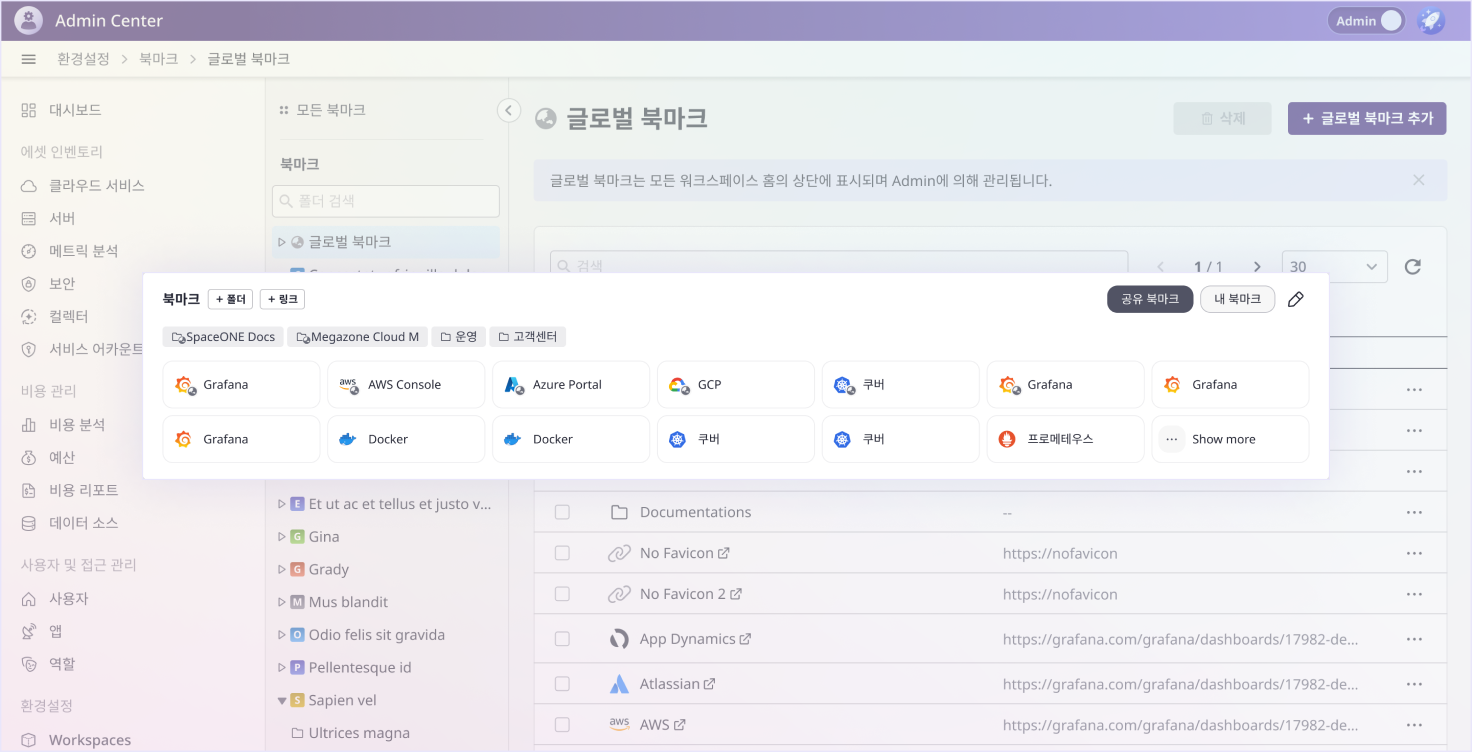Viewport: 1472px width, 752px height.
Task: Collapse the Sapien vel tree item
Action: 282,701
